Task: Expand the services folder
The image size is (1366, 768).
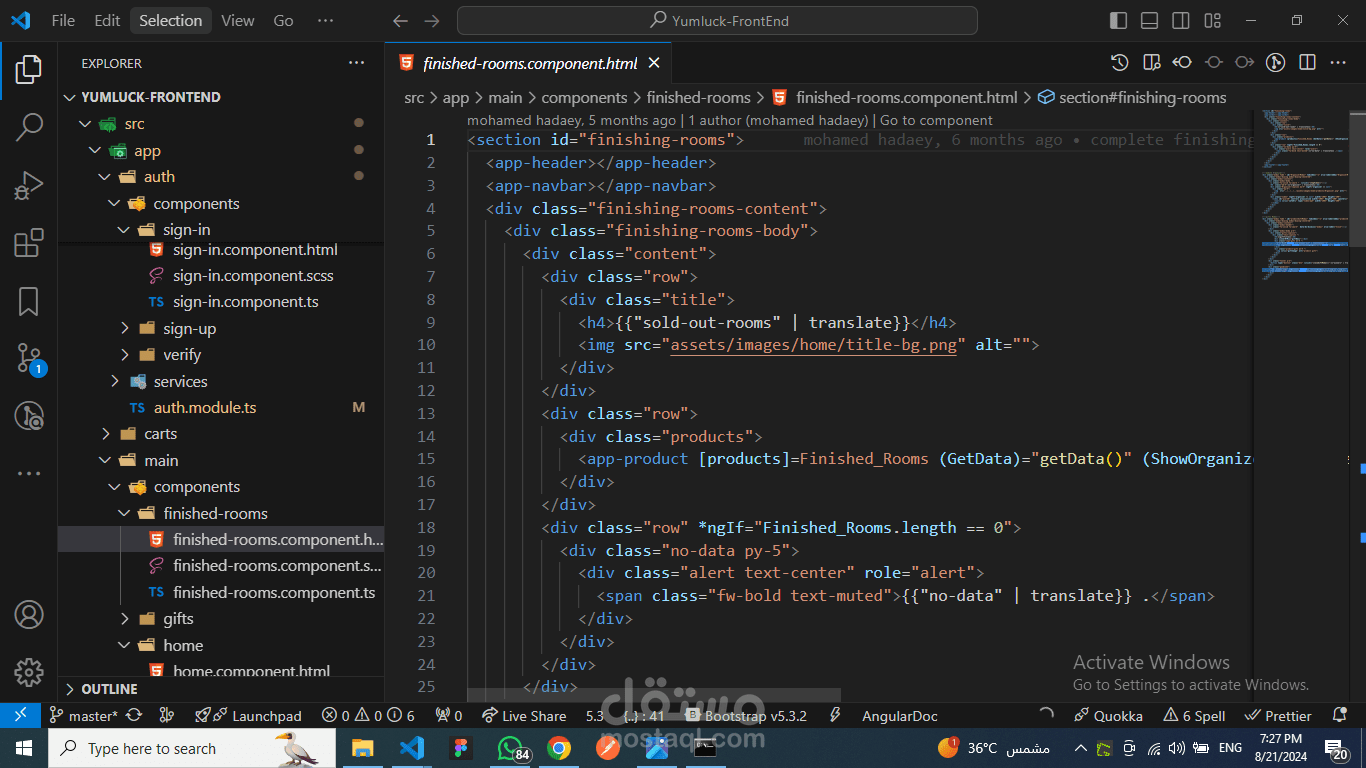Action: tap(221, 381)
